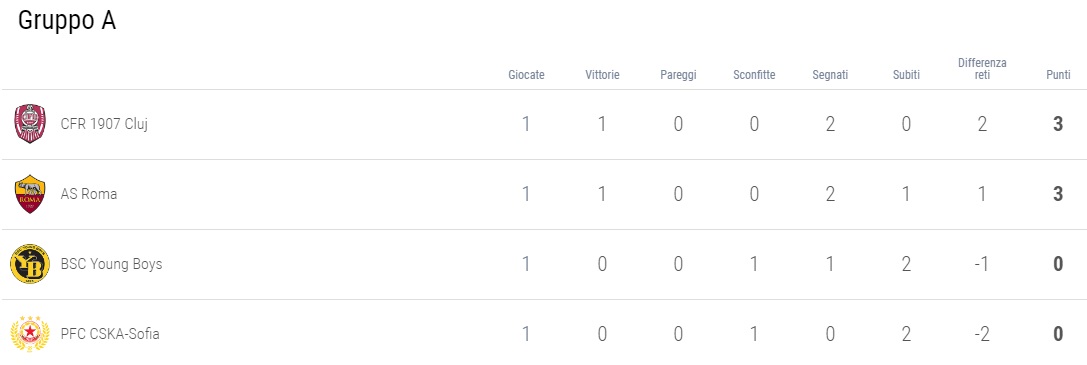Select the BSC Young Boys team name
This screenshot has width=1087, height=365.
(112, 264)
